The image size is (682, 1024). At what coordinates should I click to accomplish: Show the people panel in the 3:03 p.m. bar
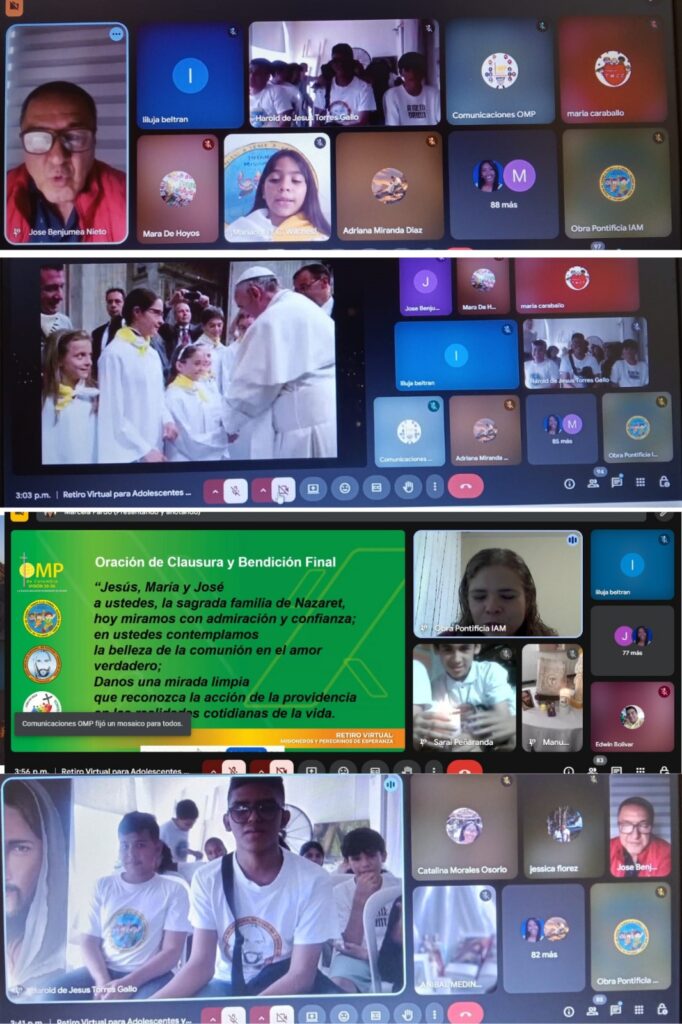593,483
